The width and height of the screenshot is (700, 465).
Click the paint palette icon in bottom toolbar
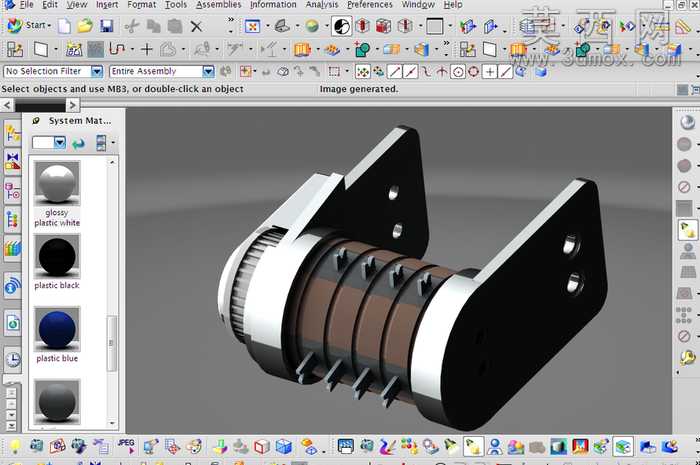(194, 446)
